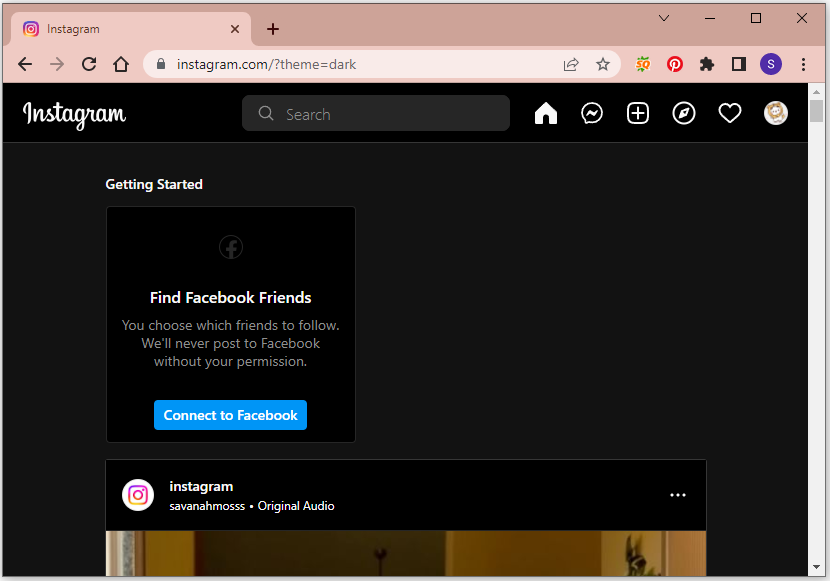Open the profile avatar menu
Image resolution: width=830 pixels, height=581 pixels.
(775, 113)
